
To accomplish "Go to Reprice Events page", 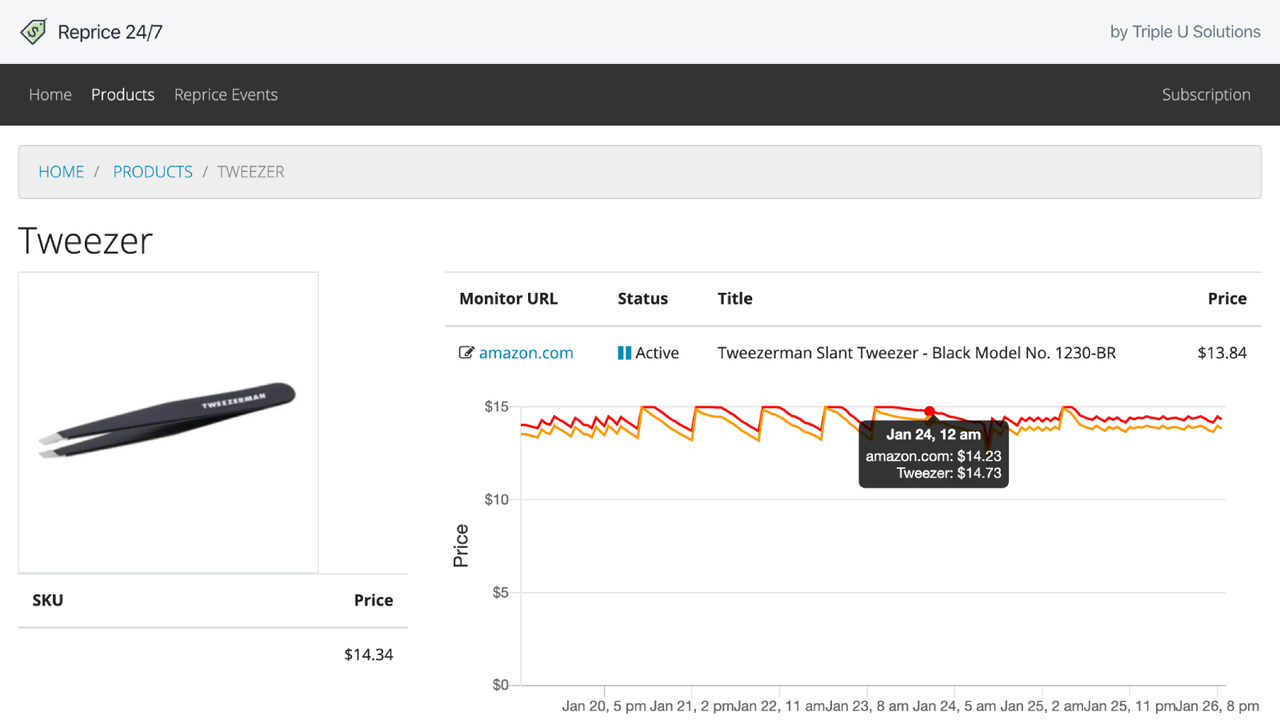I will click(226, 94).
